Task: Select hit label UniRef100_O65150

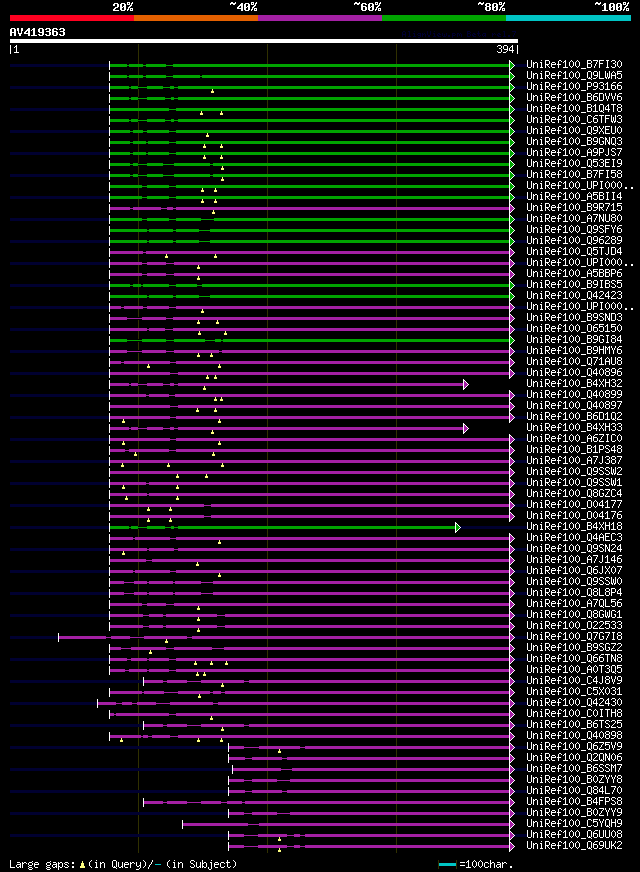Action: point(574,329)
